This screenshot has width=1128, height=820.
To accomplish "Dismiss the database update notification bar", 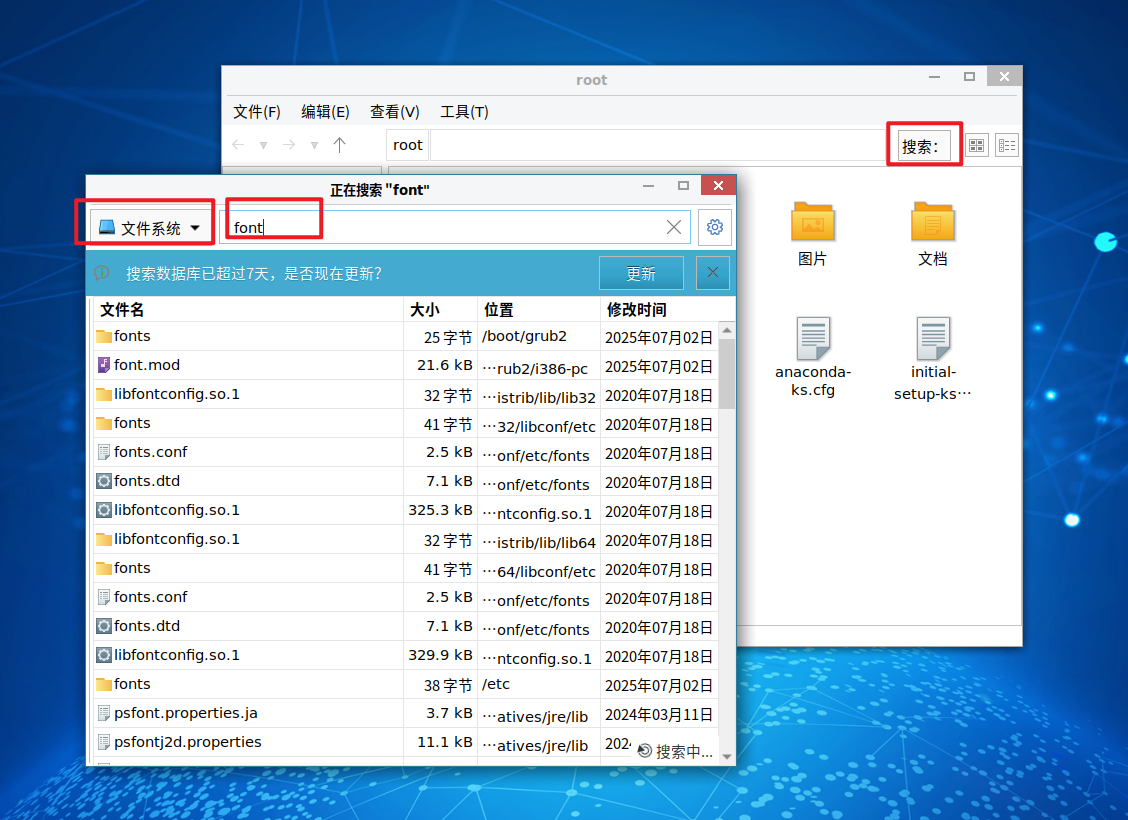I will [x=712, y=273].
